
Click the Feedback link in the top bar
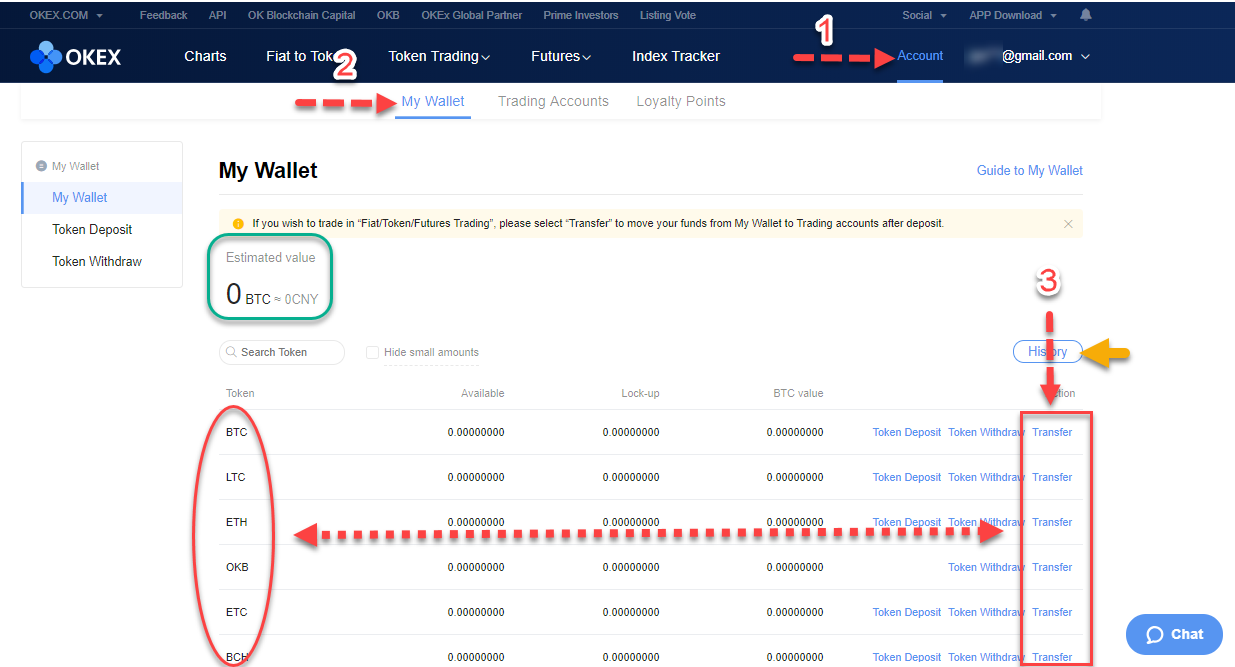(x=163, y=15)
